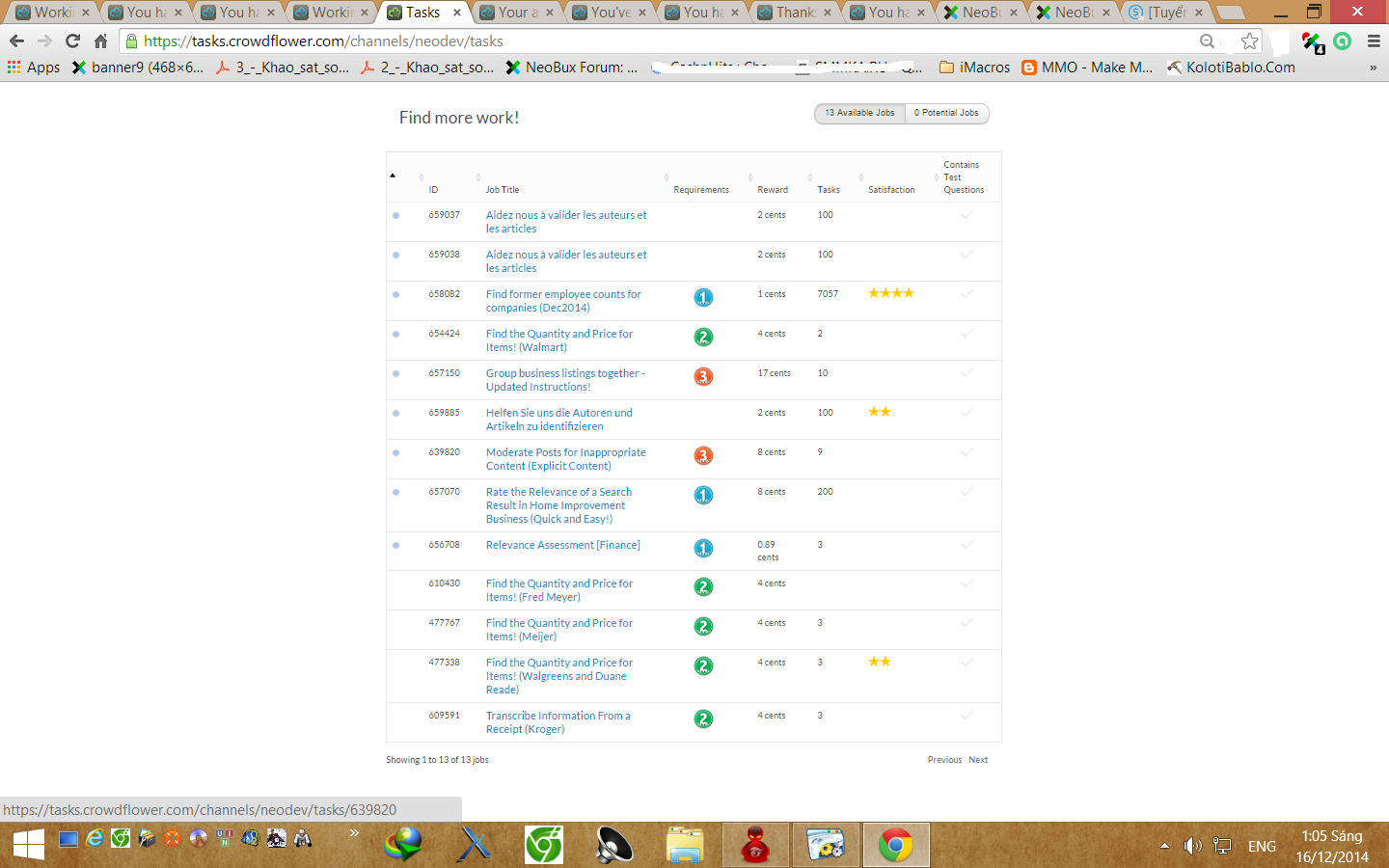The image size is (1389, 868).
Task: Show hidden system tray icons arrow
Action: [x=1164, y=846]
